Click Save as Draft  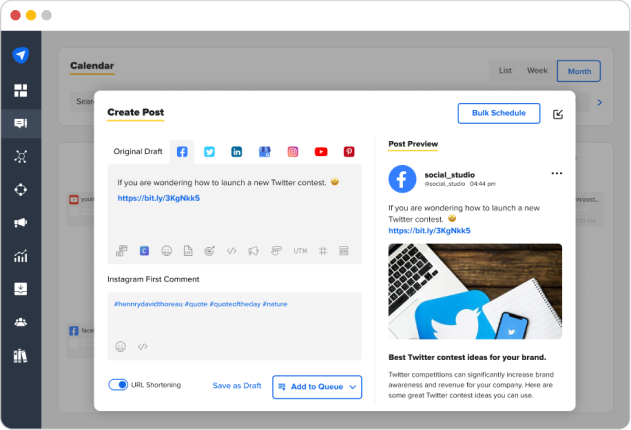tap(237, 386)
